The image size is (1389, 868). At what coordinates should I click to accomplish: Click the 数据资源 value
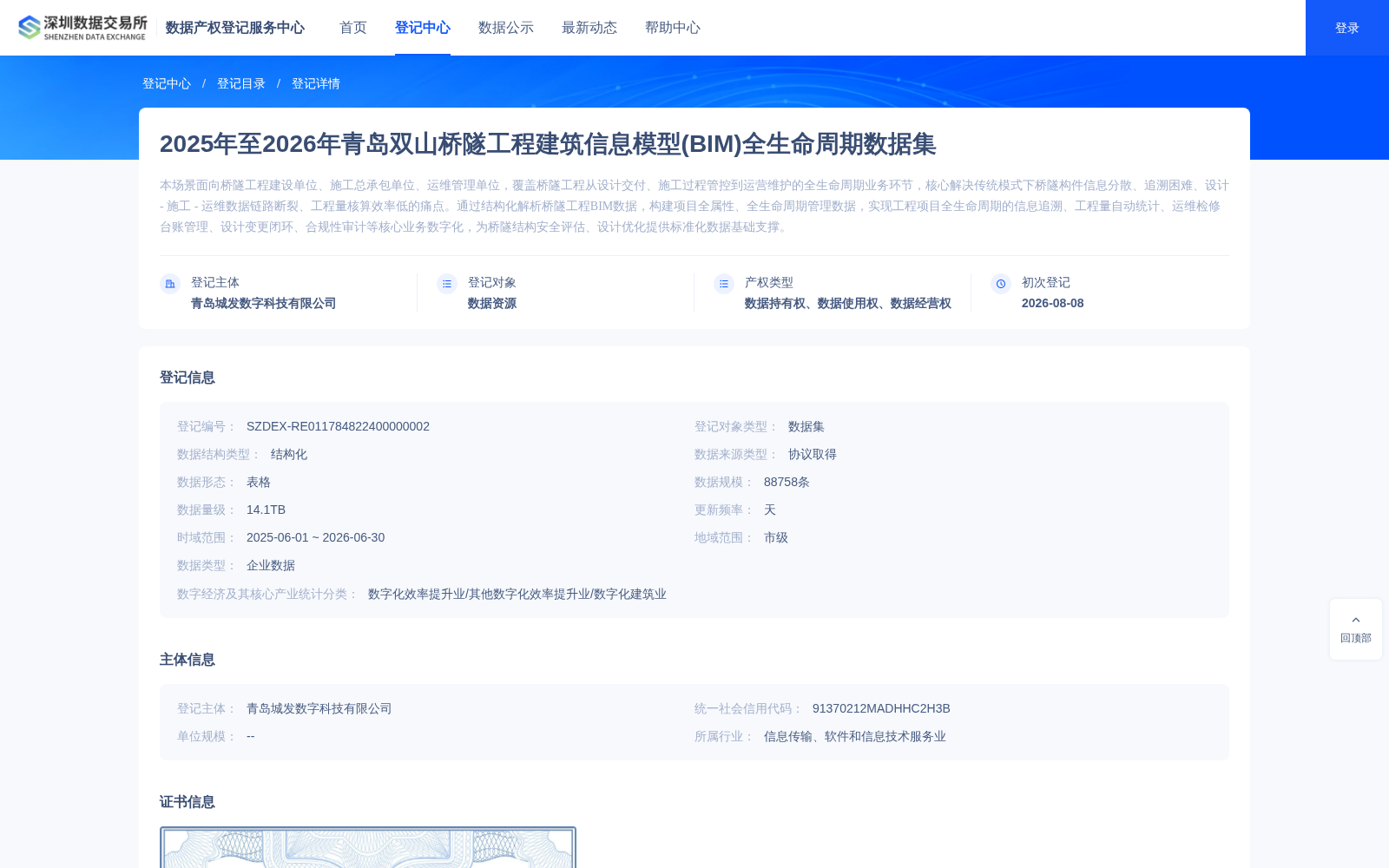492,303
